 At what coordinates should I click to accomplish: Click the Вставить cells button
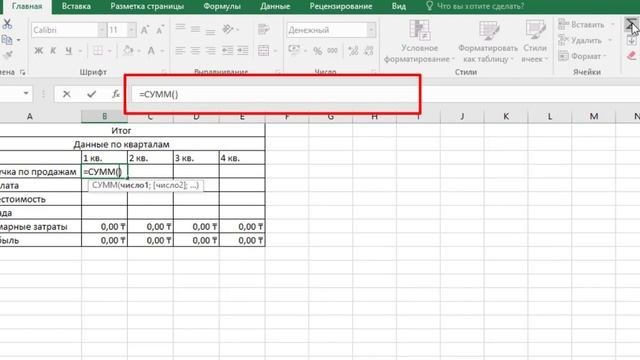tap(582, 24)
